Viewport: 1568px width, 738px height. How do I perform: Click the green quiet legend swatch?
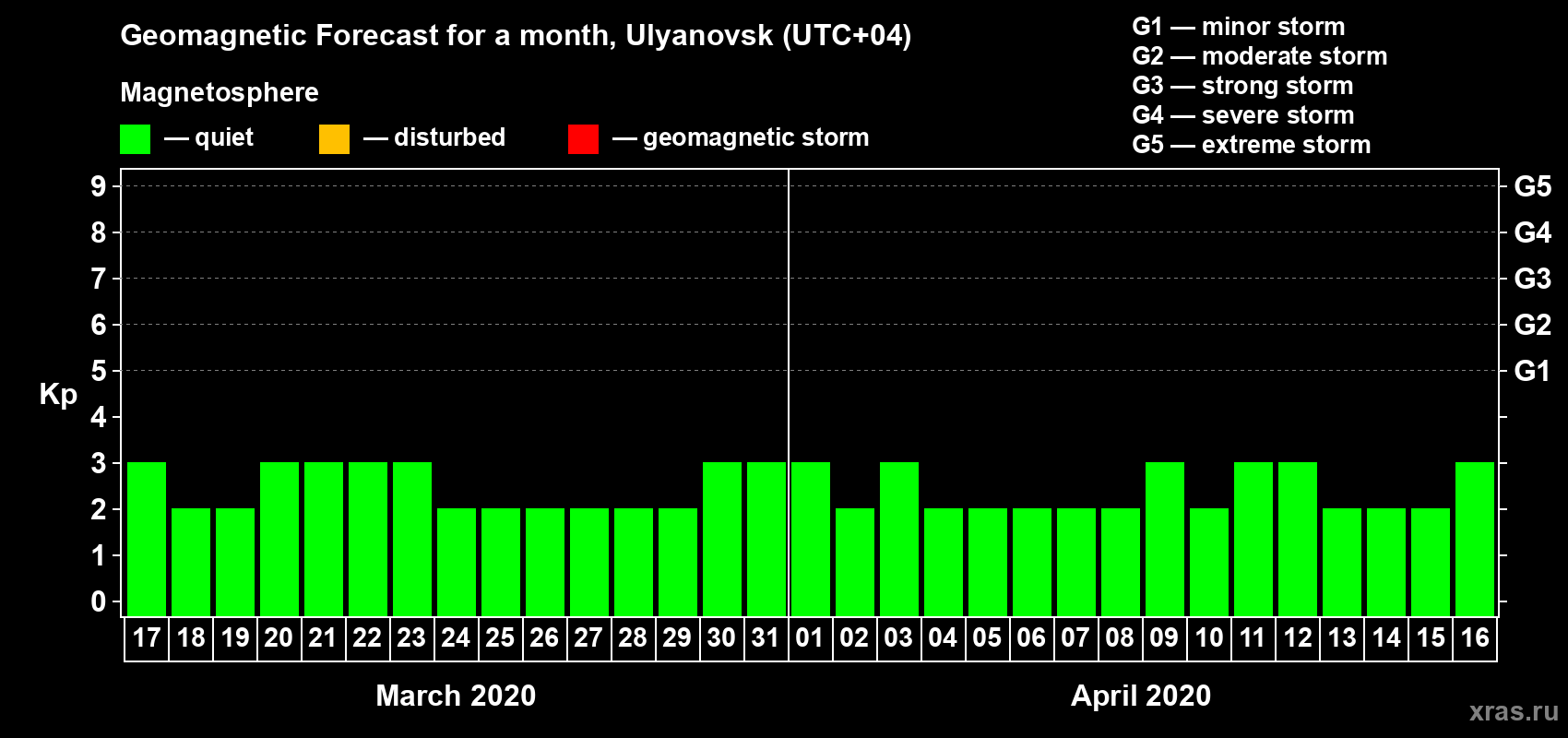(x=135, y=139)
